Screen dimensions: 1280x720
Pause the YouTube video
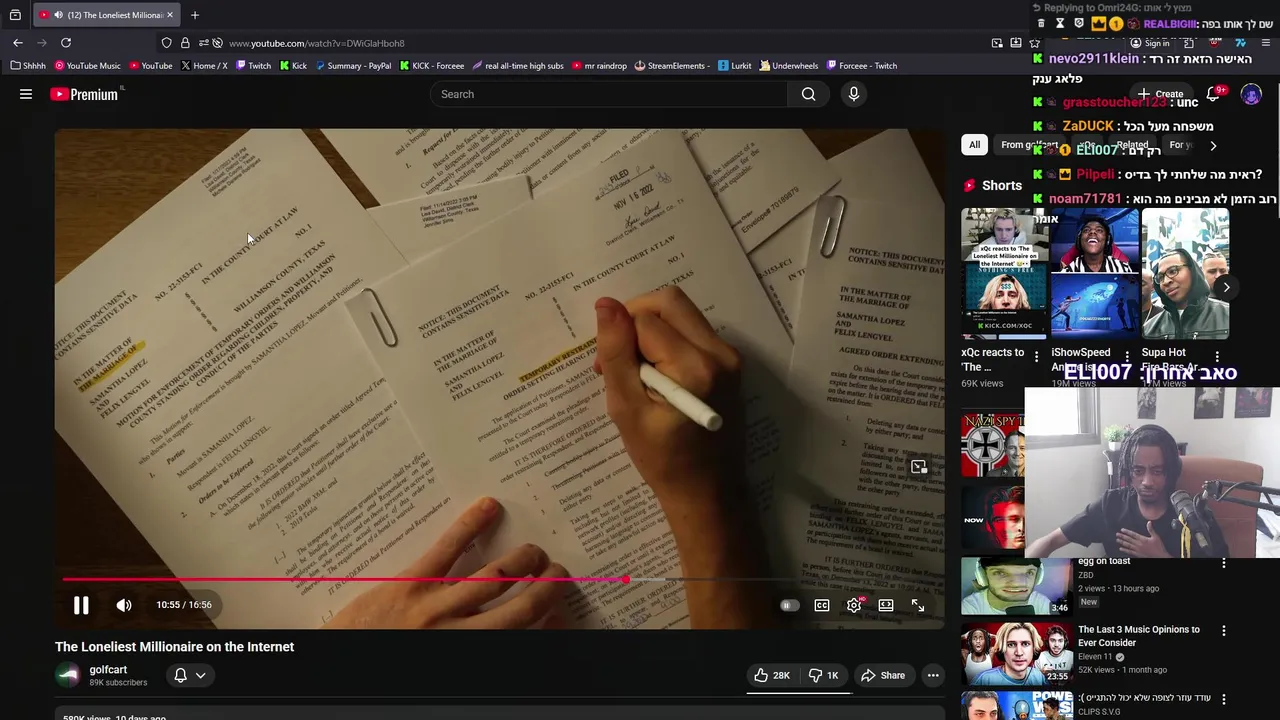tap(81, 605)
